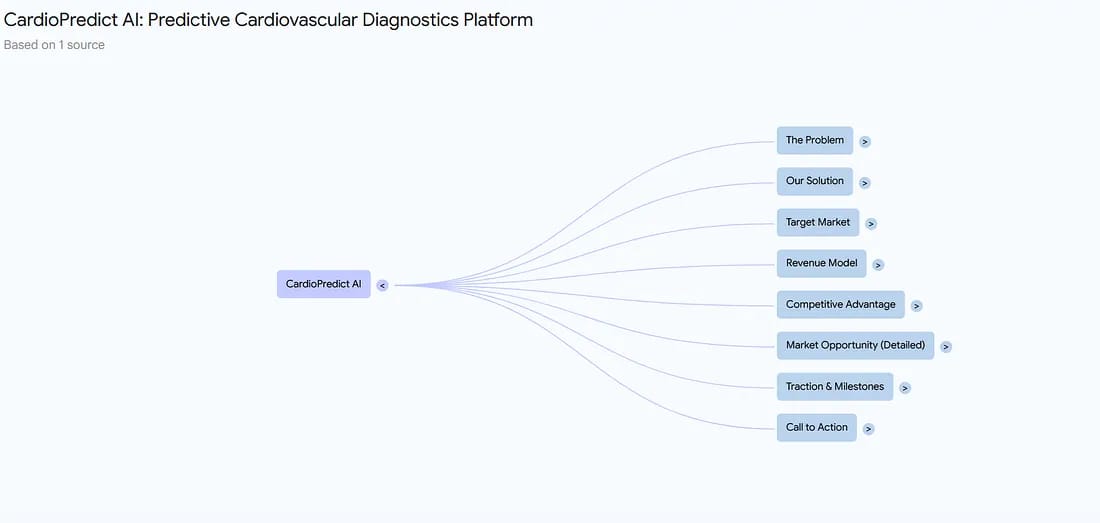Select the CardioPredict AI root node
This screenshot has width=1100, height=523.
[324, 284]
